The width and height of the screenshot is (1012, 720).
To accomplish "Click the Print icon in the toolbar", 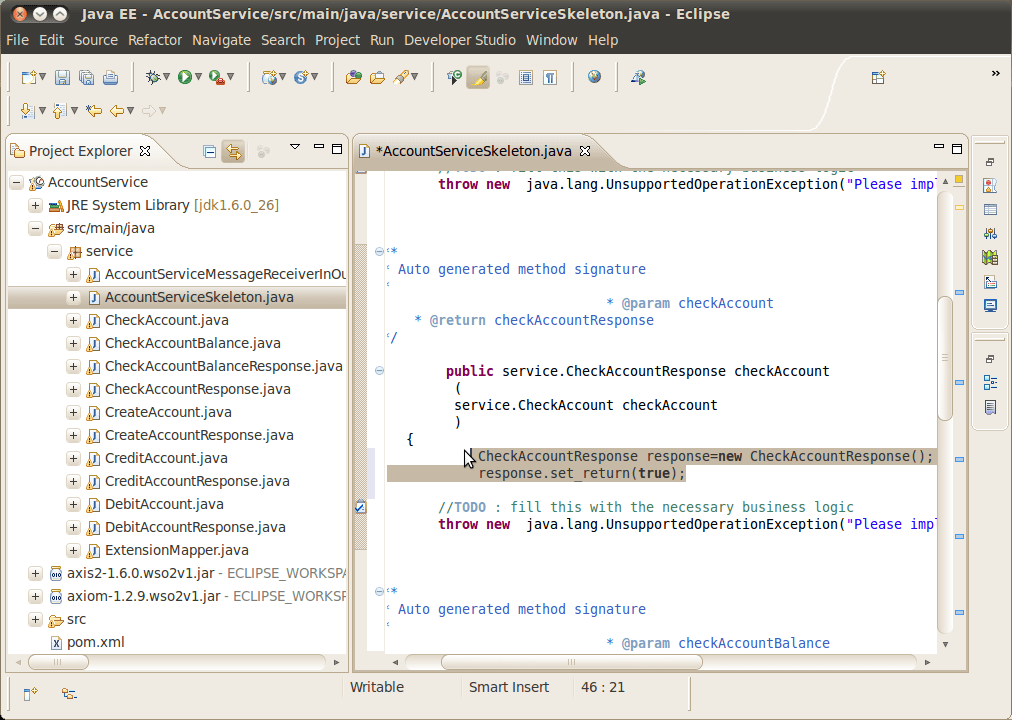I will 110,77.
